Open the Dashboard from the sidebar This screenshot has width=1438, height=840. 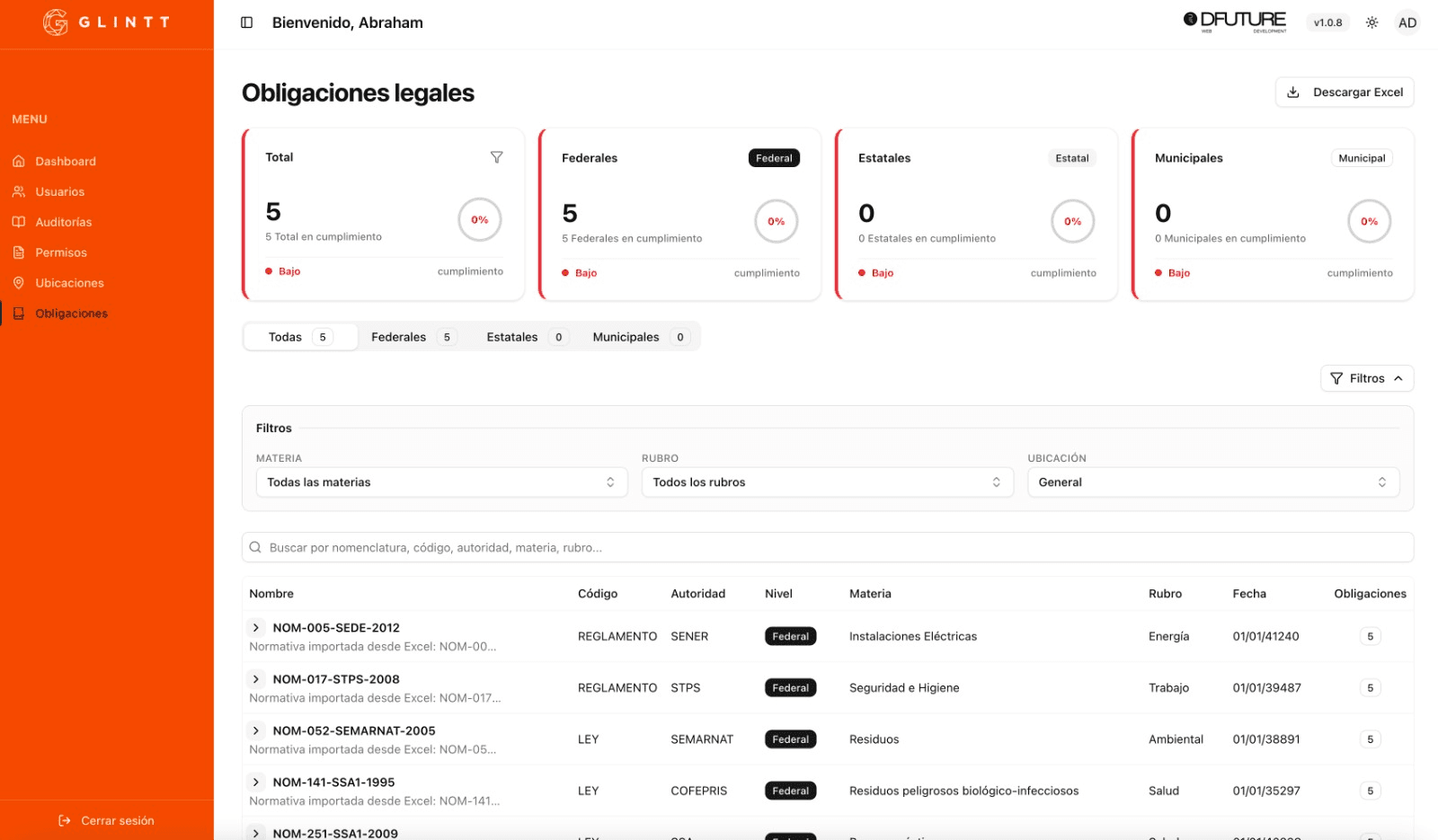tap(65, 161)
